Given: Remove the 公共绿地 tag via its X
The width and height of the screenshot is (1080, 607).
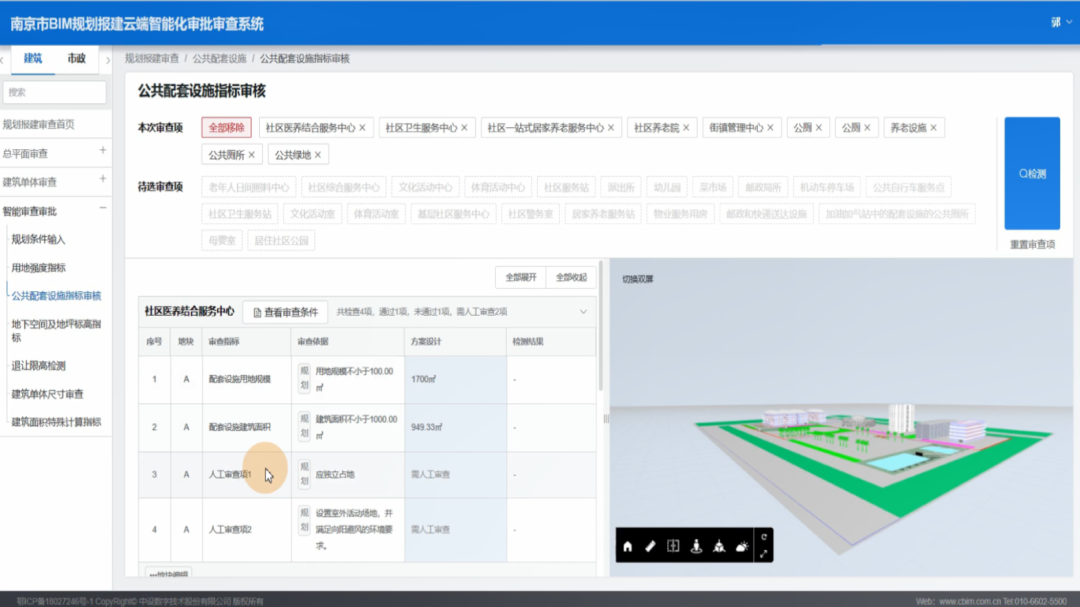Looking at the screenshot, I should (x=318, y=155).
